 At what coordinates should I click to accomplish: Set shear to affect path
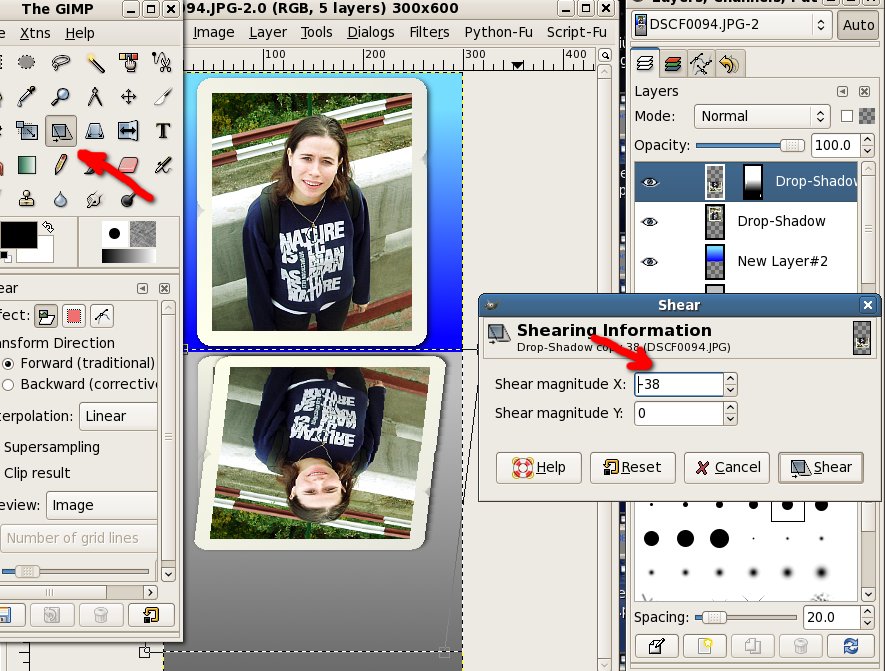102,316
